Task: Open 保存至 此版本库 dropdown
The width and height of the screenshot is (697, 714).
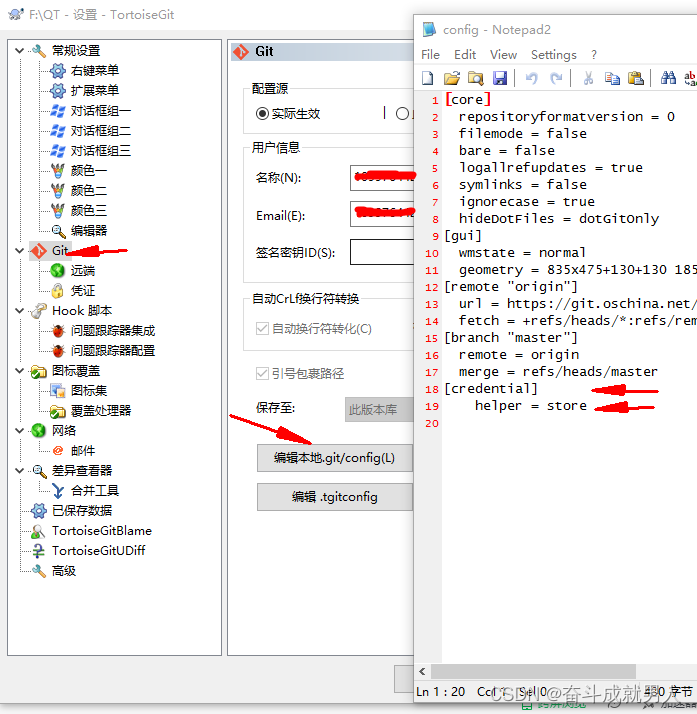Action: pos(379,409)
